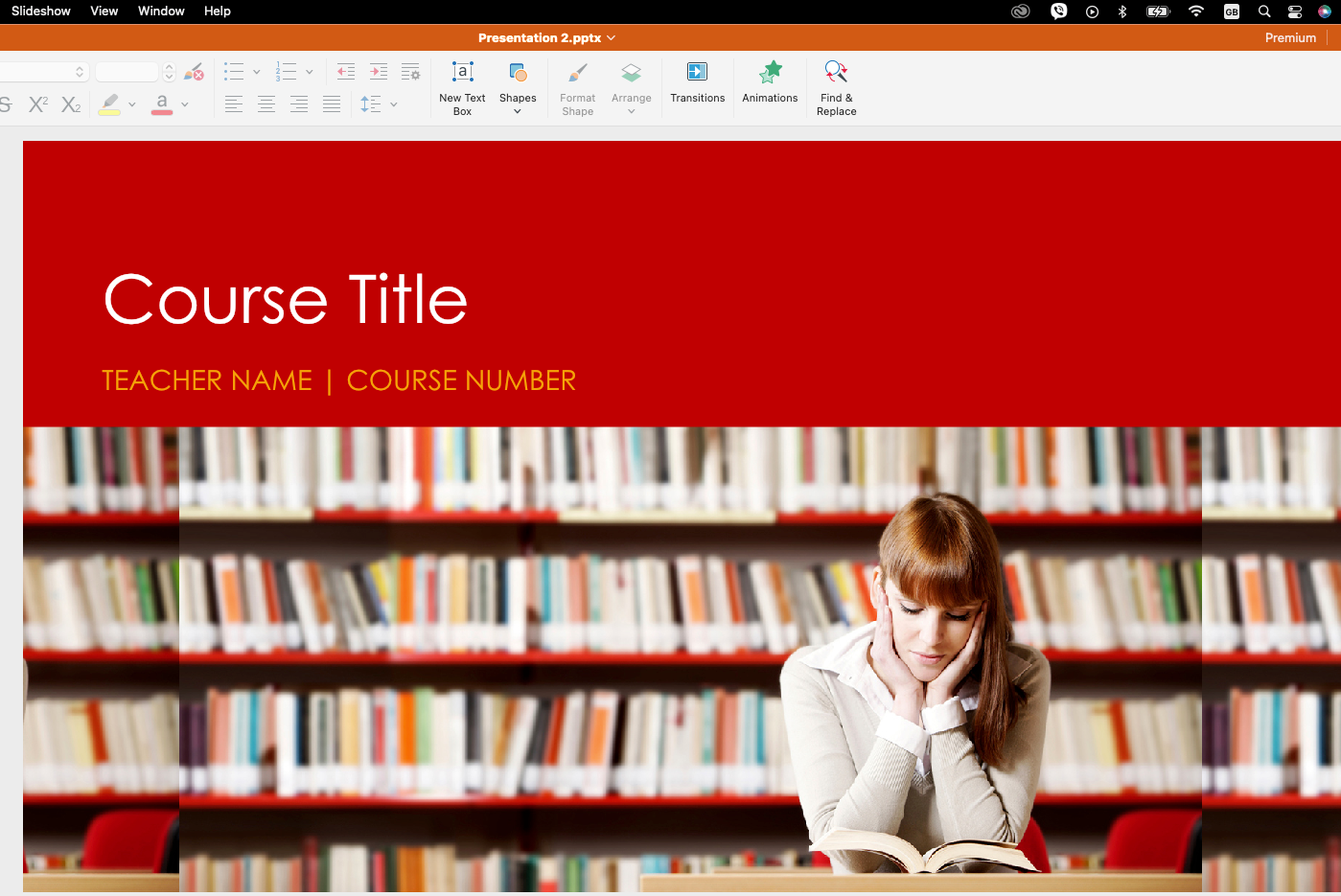Open the battery status menu

coord(1159,11)
